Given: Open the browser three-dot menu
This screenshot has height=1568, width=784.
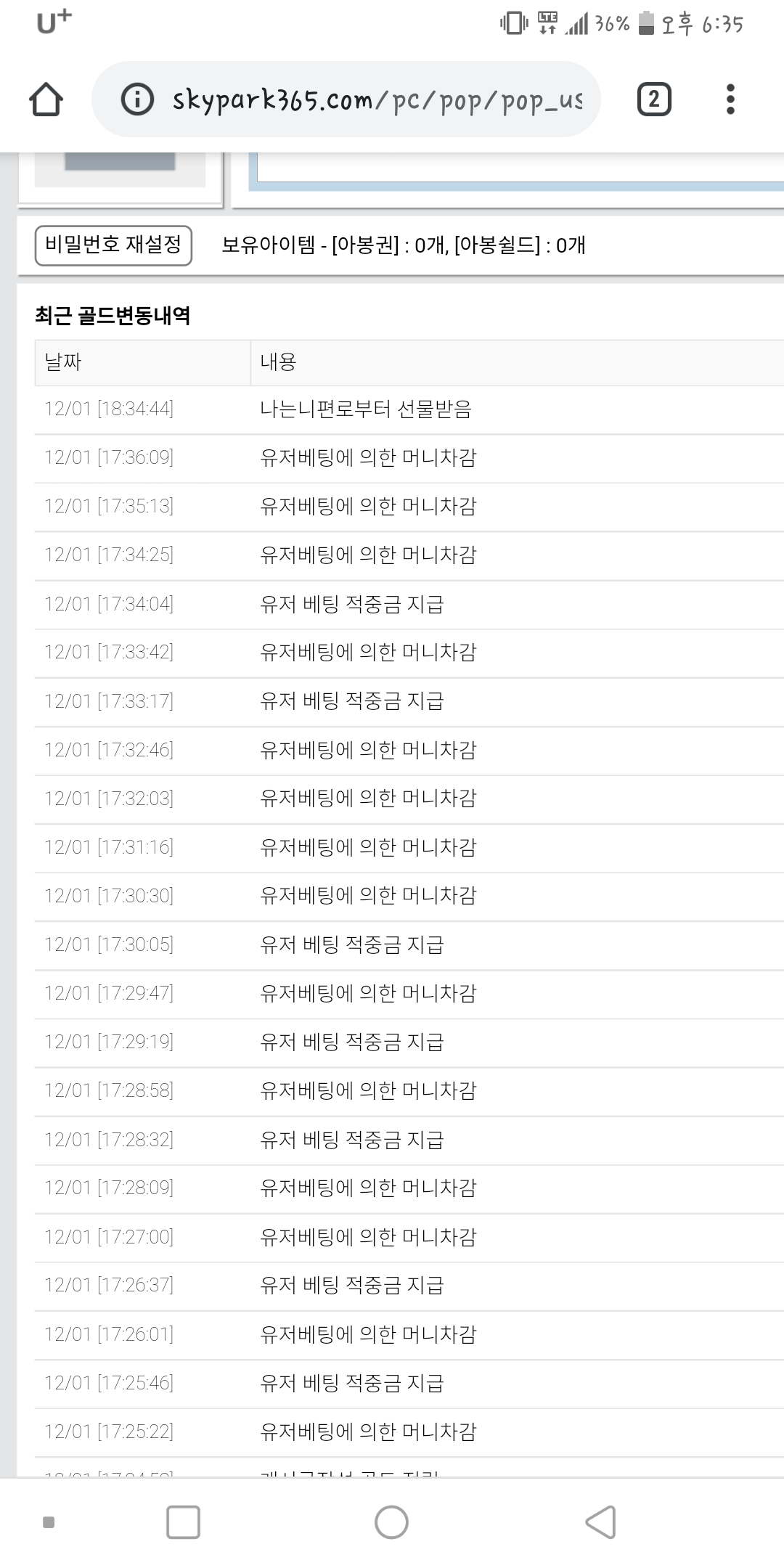Looking at the screenshot, I should [730, 99].
